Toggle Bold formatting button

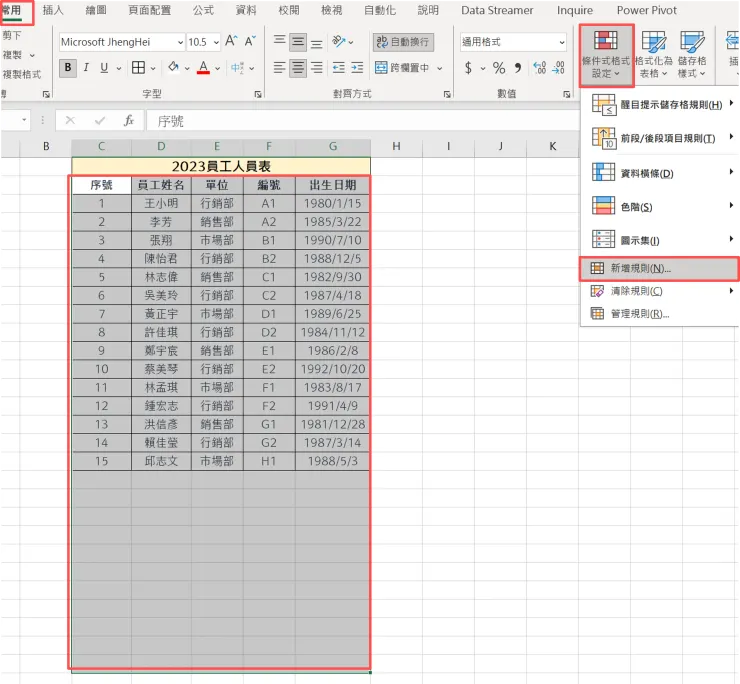point(68,68)
